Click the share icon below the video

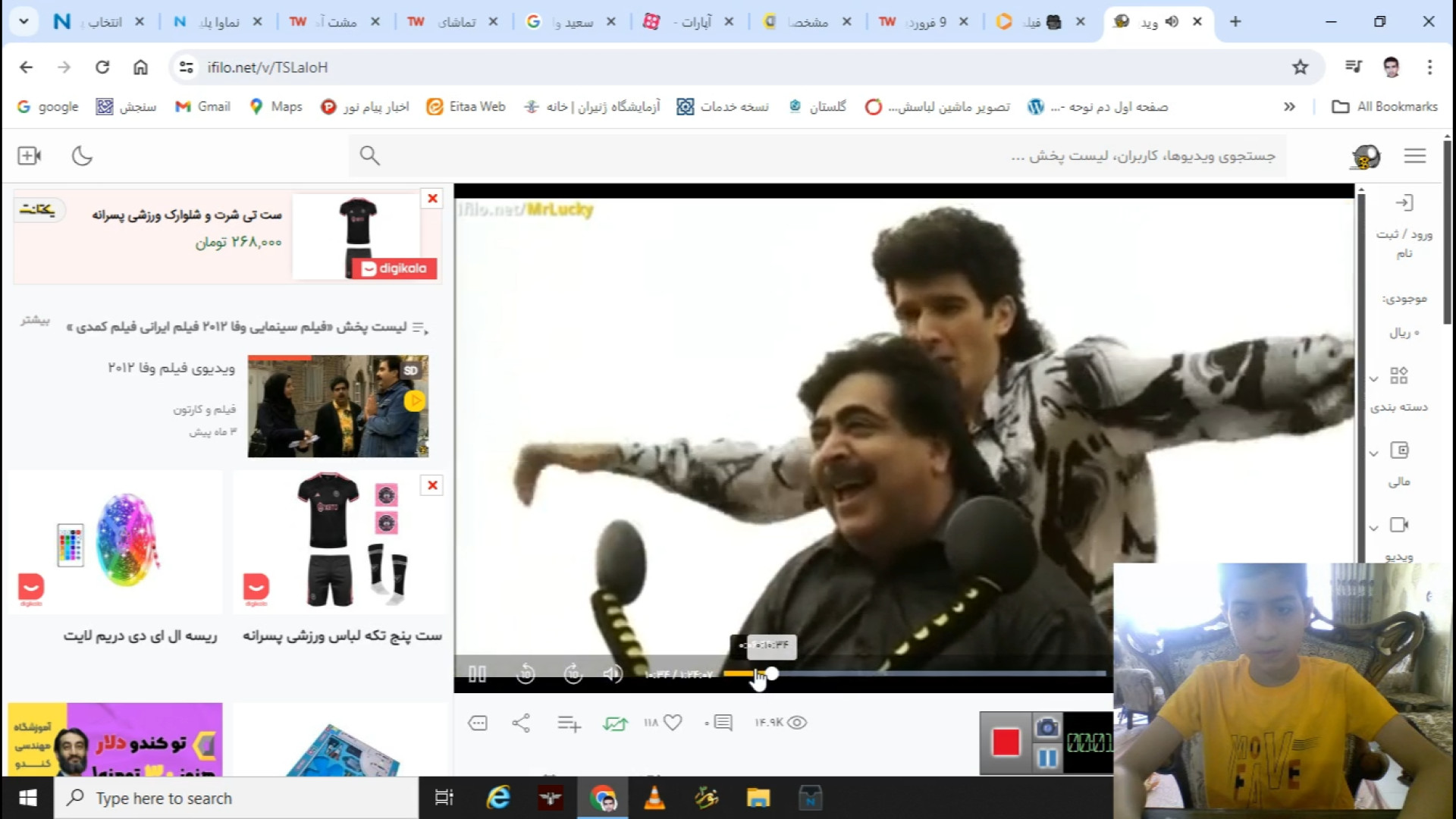pos(521,723)
